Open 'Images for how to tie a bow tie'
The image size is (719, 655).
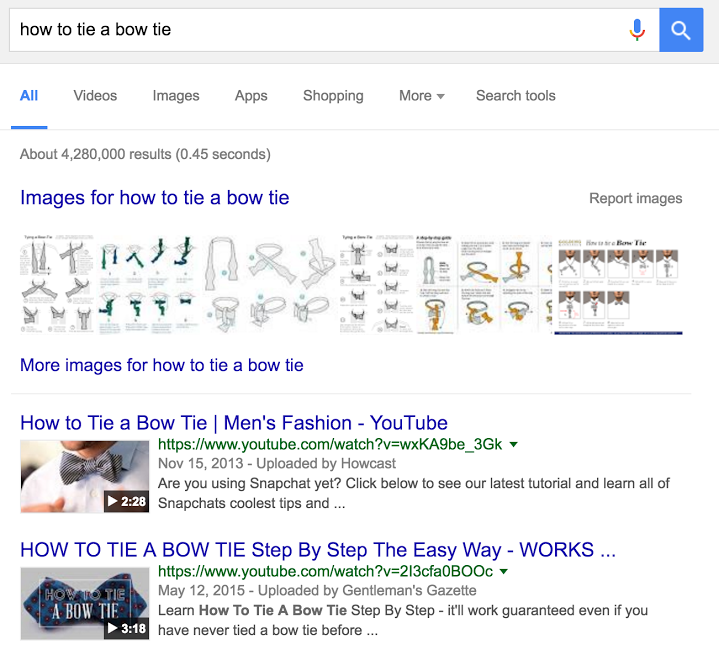pos(155,198)
